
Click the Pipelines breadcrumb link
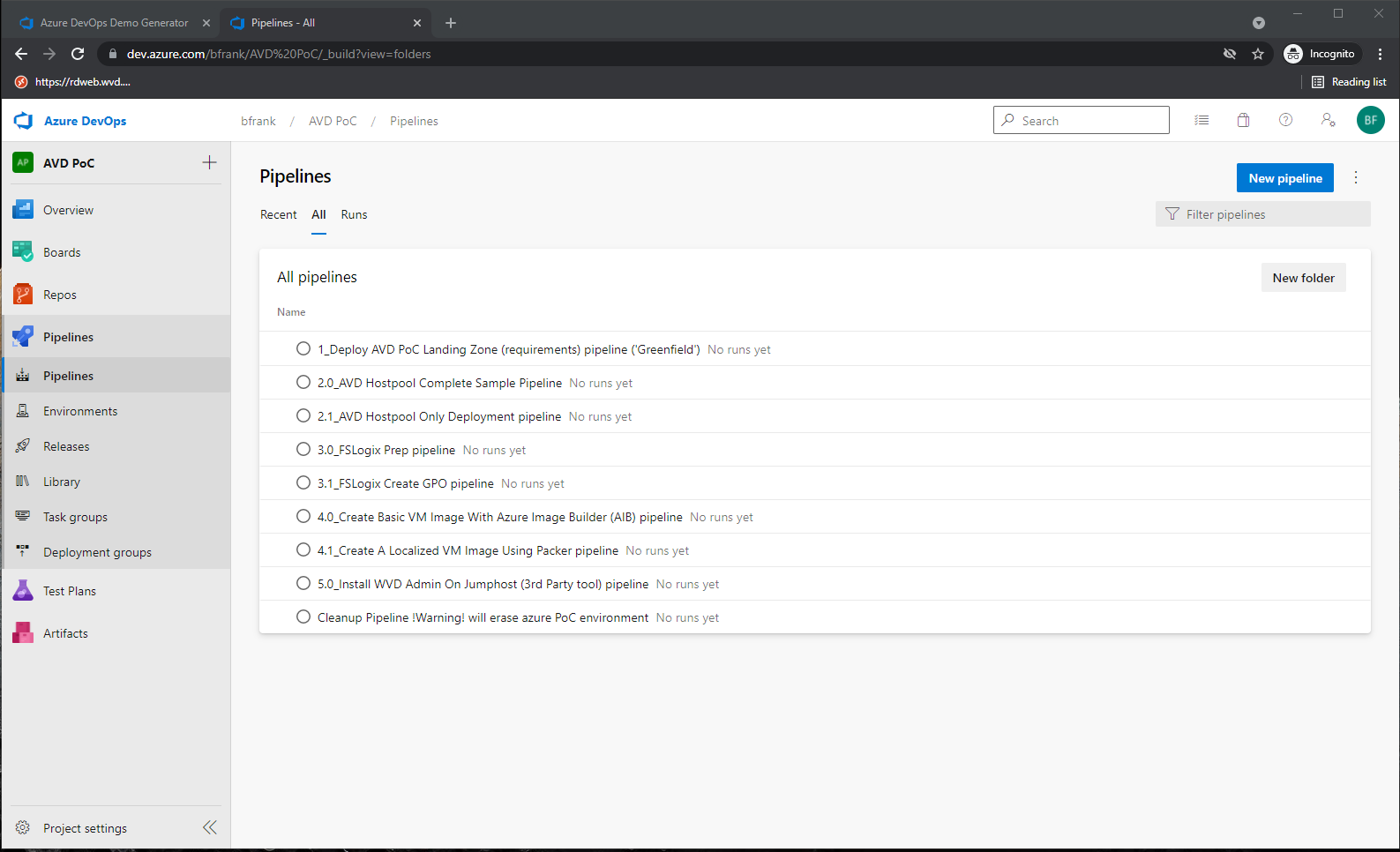click(414, 121)
